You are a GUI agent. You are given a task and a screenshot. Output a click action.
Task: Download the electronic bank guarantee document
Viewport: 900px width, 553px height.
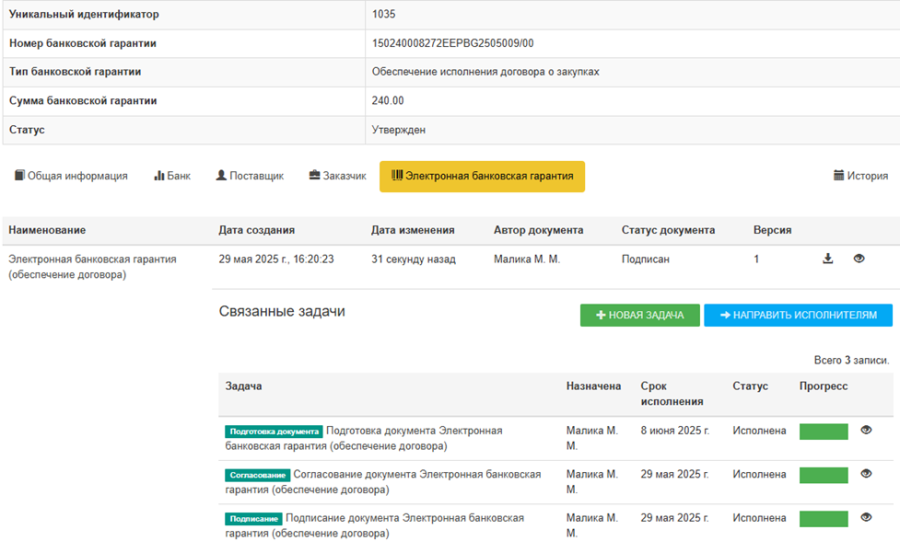click(x=827, y=259)
